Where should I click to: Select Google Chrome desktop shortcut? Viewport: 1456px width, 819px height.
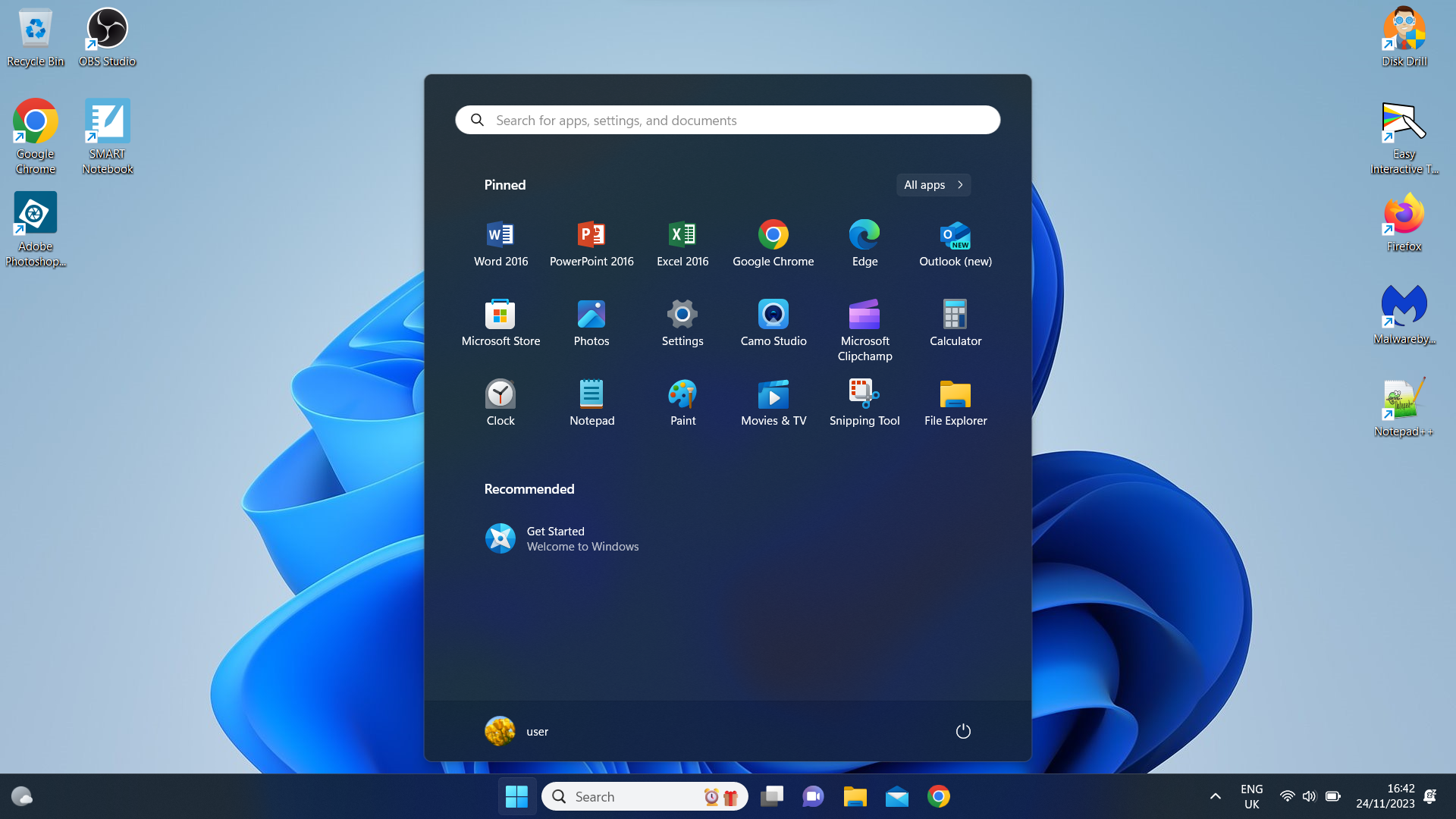point(35,136)
